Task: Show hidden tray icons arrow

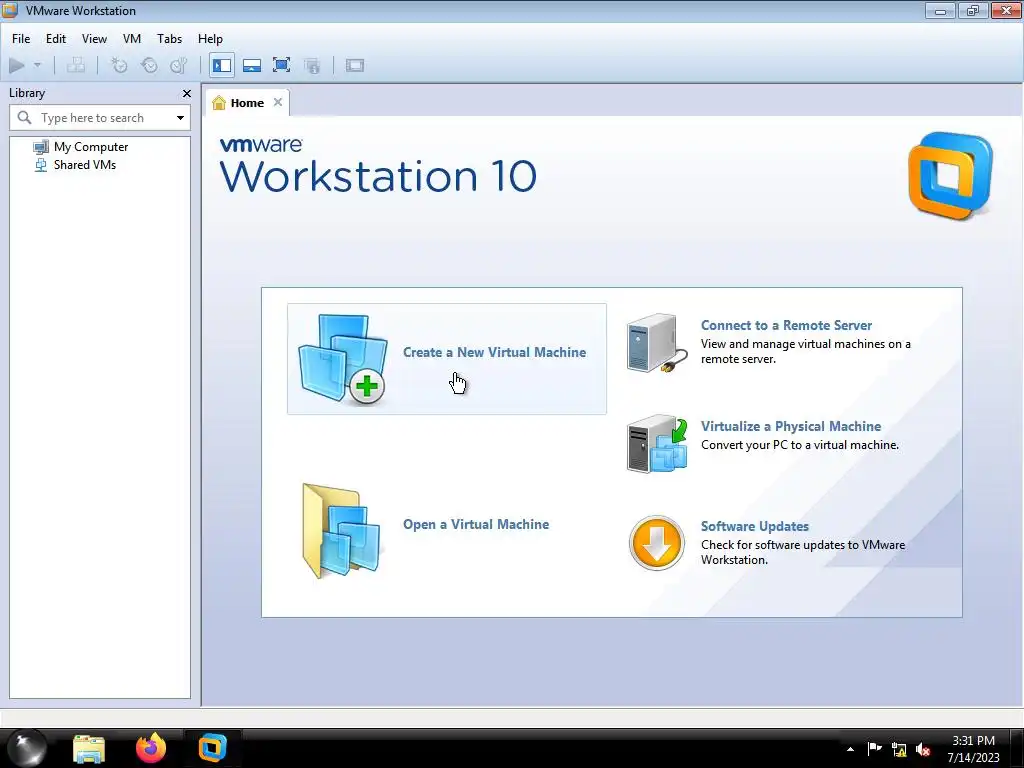Action: [x=850, y=749]
